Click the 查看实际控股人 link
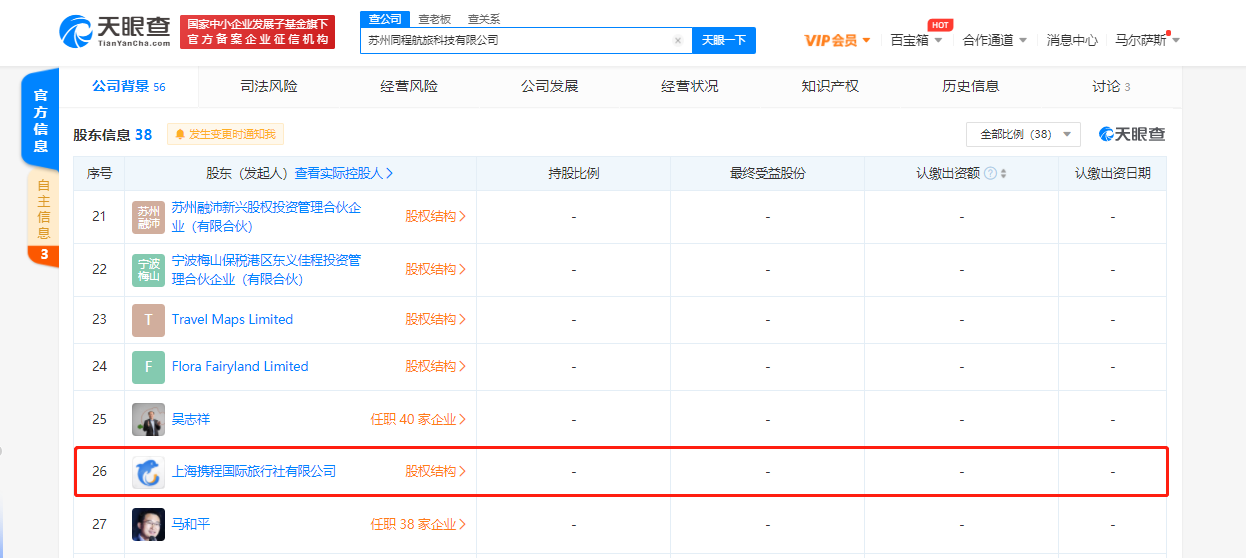The width and height of the screenshot is (1246, 558). [344, 173]
